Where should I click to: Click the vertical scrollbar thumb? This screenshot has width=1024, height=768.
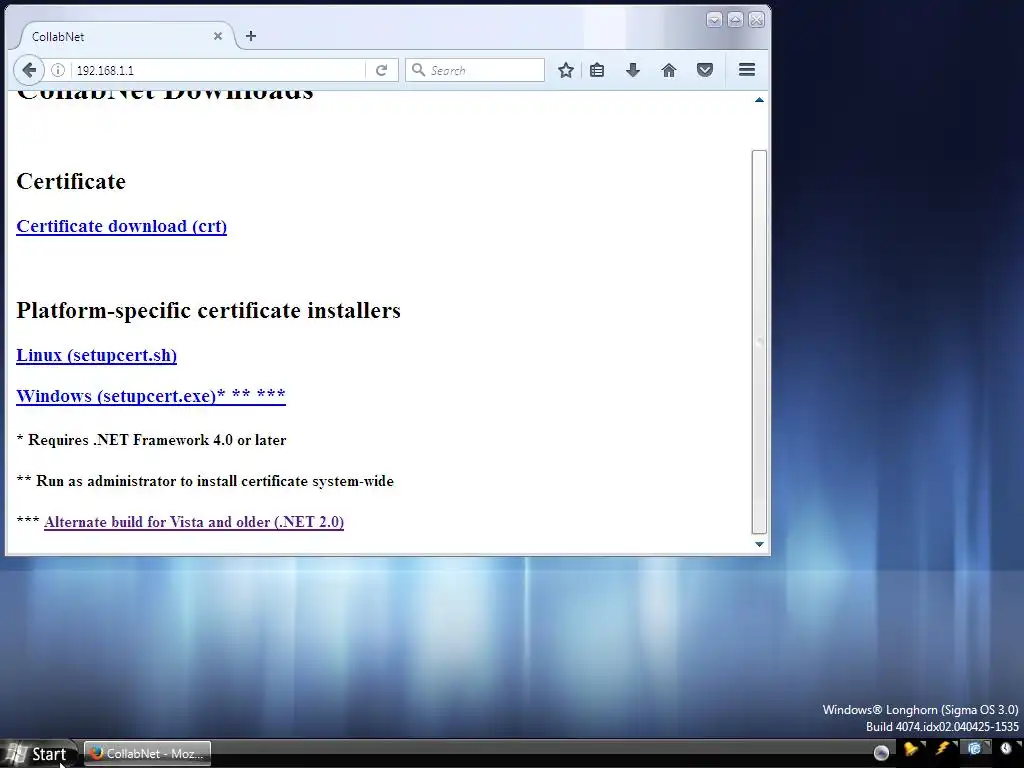coord(759,342)
